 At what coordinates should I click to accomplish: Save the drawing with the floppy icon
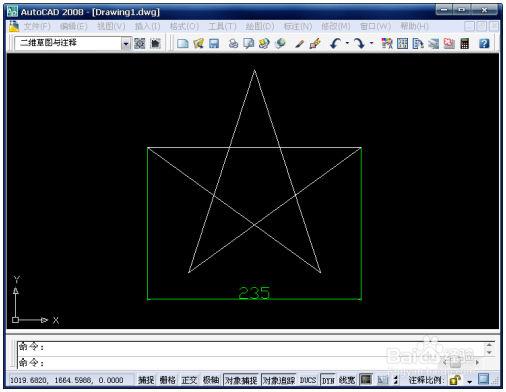pyautogui.click(x=214, y=43)
